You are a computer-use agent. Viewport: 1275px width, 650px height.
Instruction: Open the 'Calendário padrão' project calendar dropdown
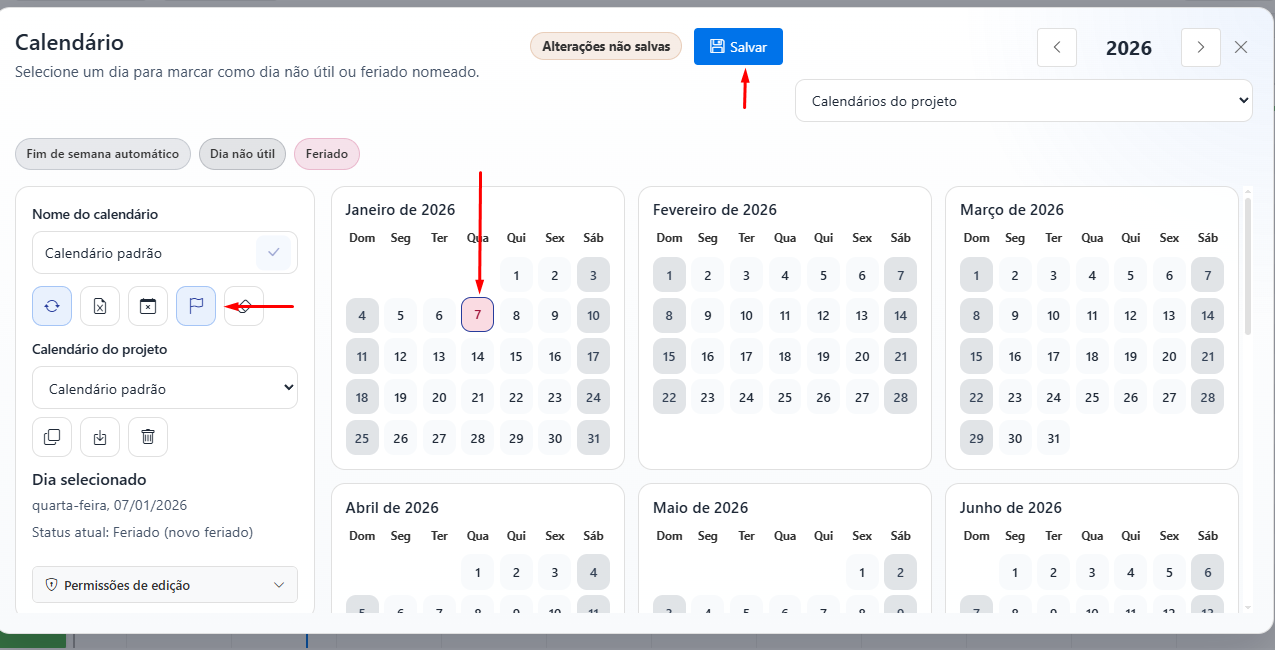point(165,388)
